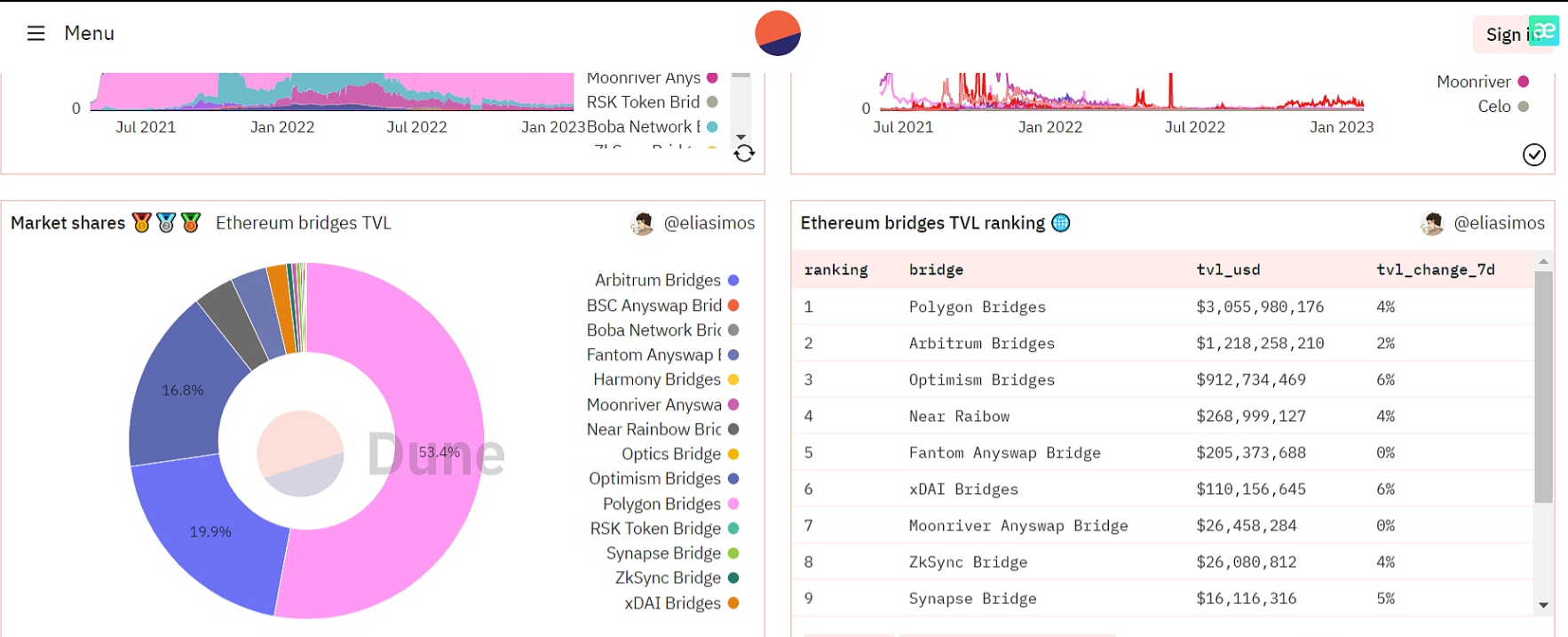Click the ranking table scroll-down arrow
This screenshot has height=637, width=1568.
(1543, 605)
